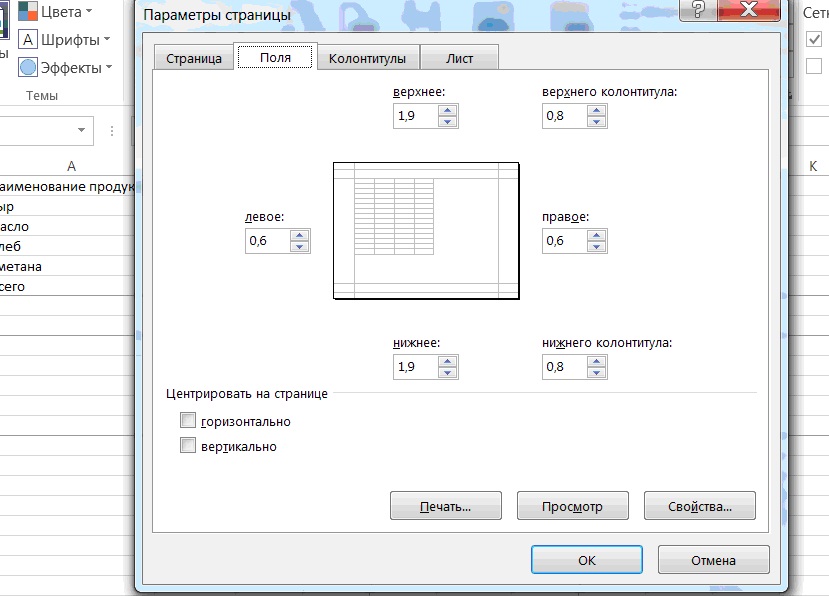This screenshot has height=596, width=829.
Task: Switch to the Страница tab
Action: 194,58
